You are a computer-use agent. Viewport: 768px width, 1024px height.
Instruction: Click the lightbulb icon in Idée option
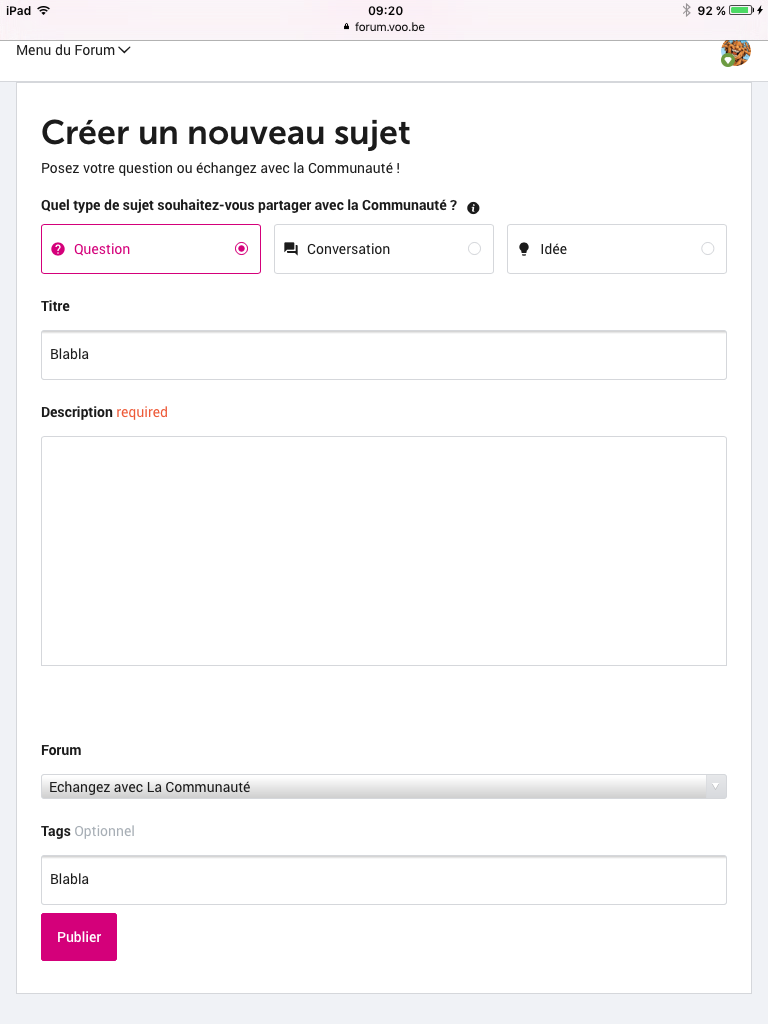524,249
